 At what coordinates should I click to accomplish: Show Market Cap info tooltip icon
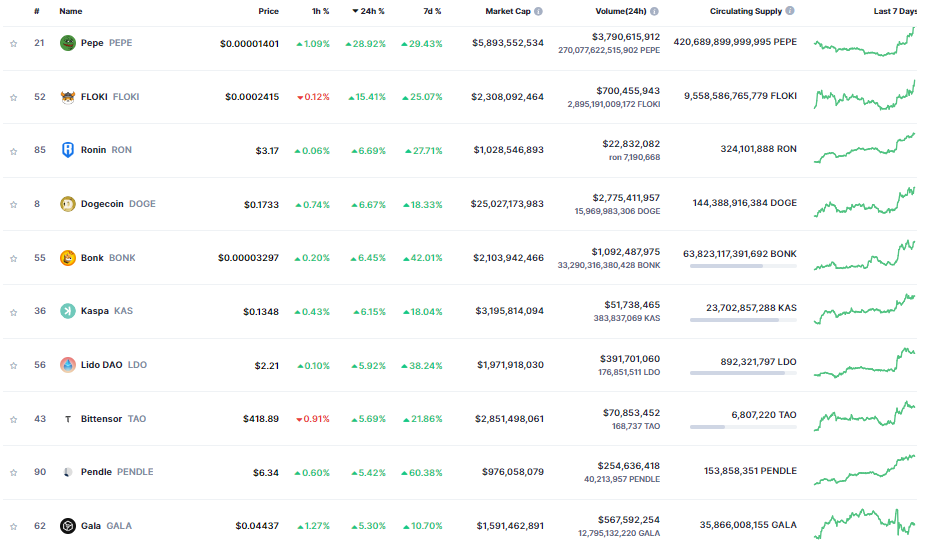pos(538,11)
